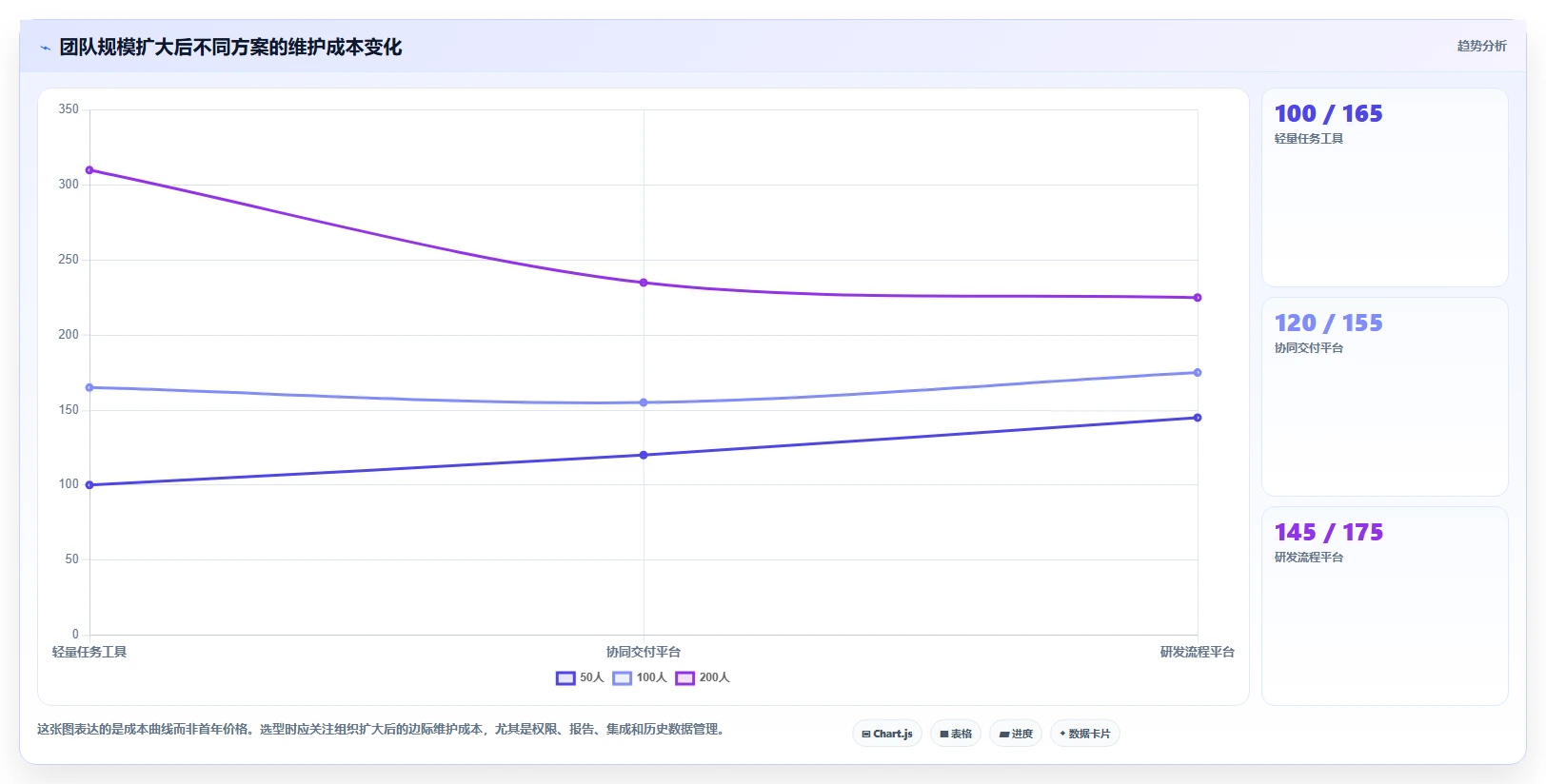Click the 250 y-axis tick label

(x=69, y=260)
